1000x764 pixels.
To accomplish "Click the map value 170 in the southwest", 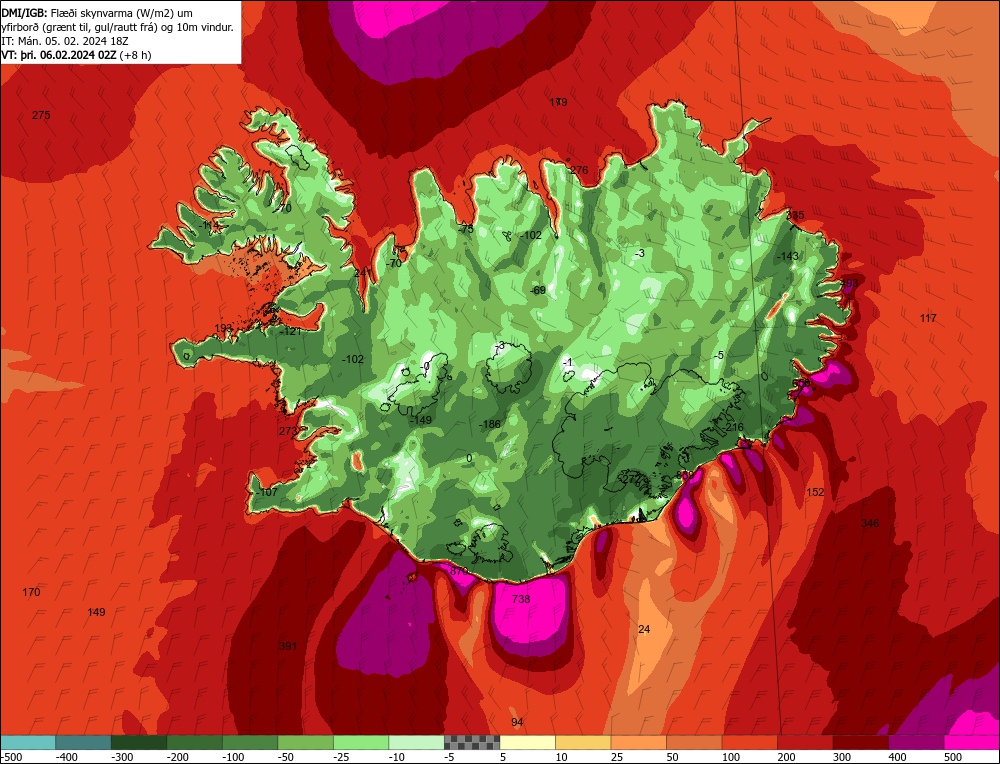I will pos(31,592).
